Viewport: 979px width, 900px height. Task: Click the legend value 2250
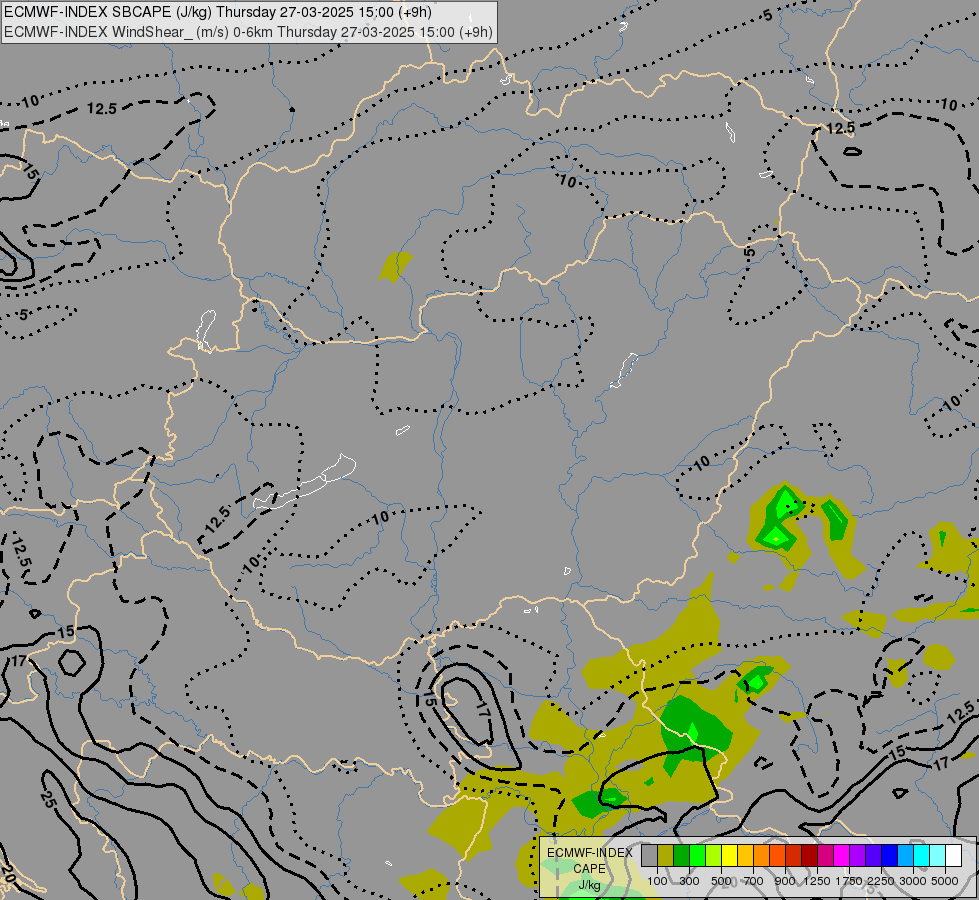pos(881,881)
